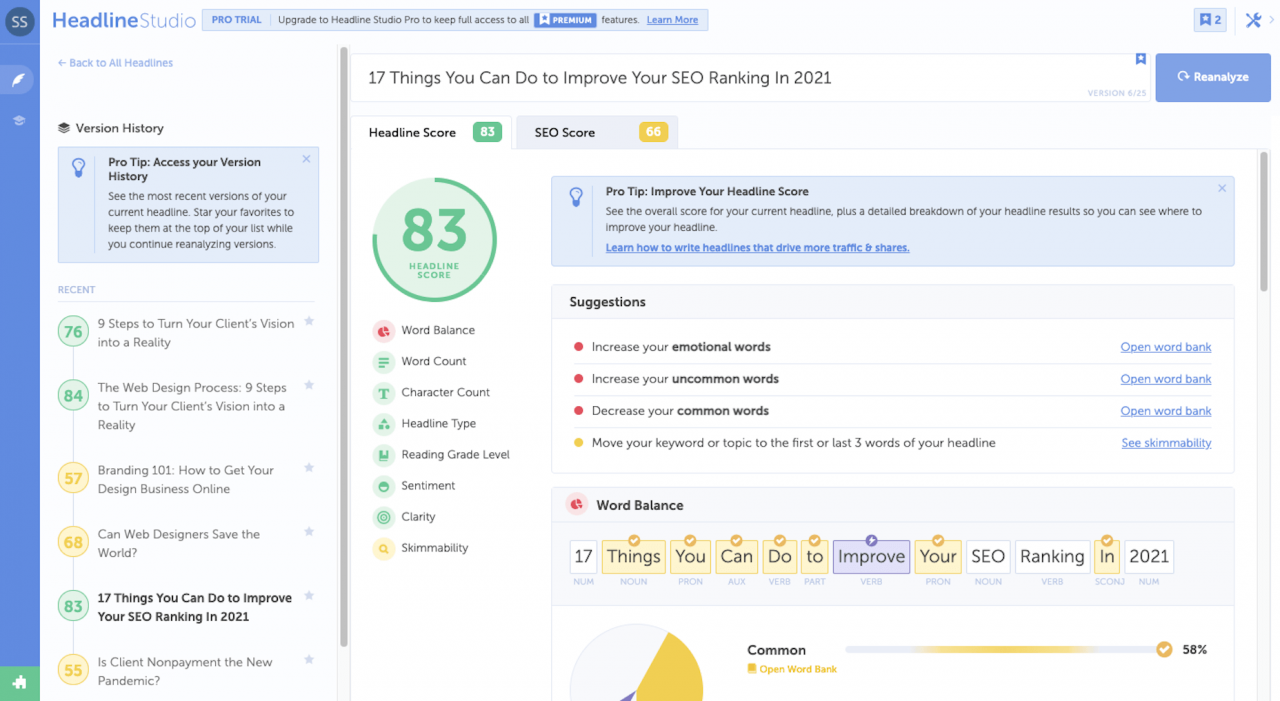Click the Skimmability score icon
The image size is (1280, 701).
pos(384,548)
